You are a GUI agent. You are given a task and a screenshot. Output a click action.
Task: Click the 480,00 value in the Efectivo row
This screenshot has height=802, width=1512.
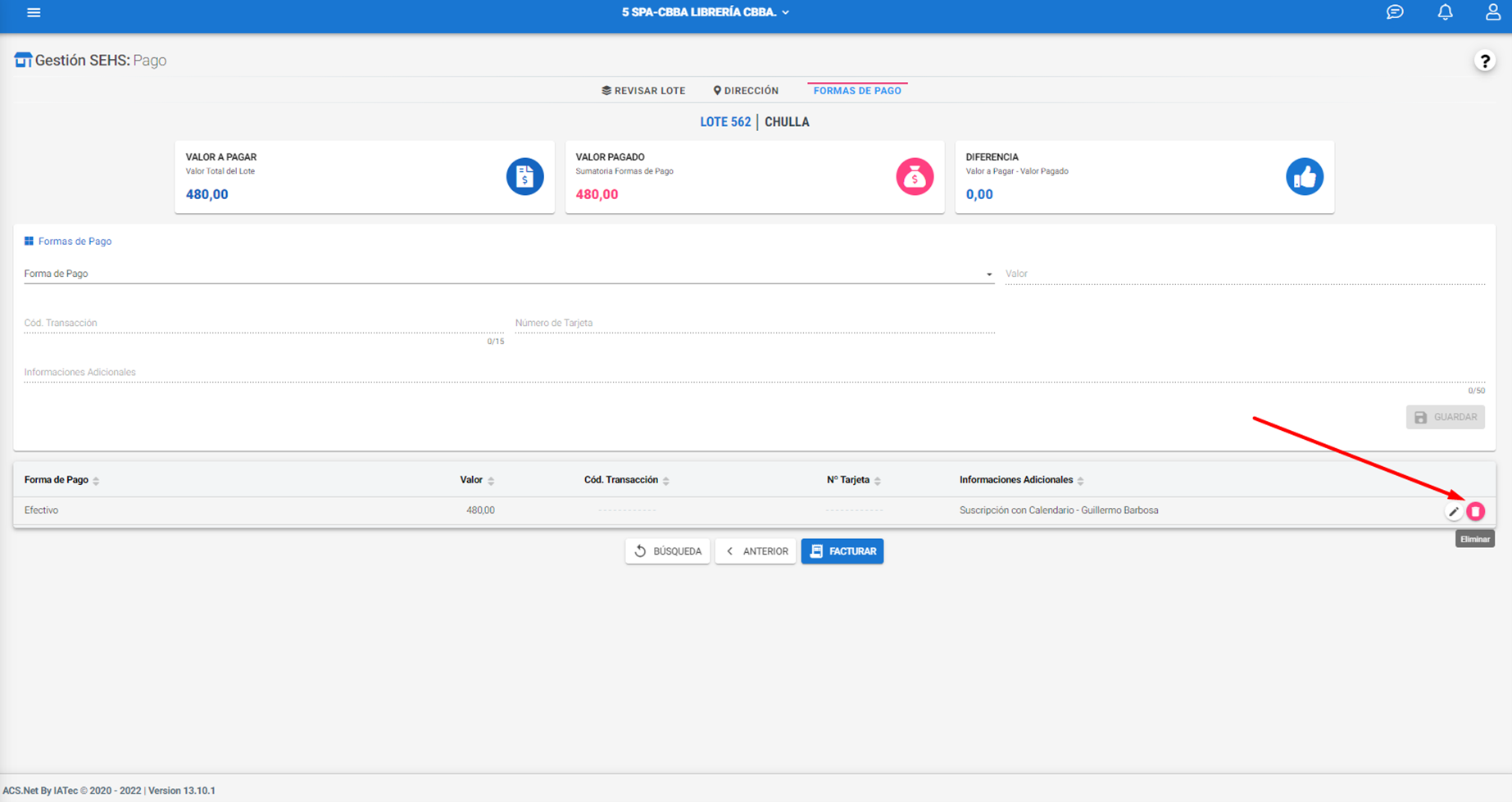(x=480, y=510)
